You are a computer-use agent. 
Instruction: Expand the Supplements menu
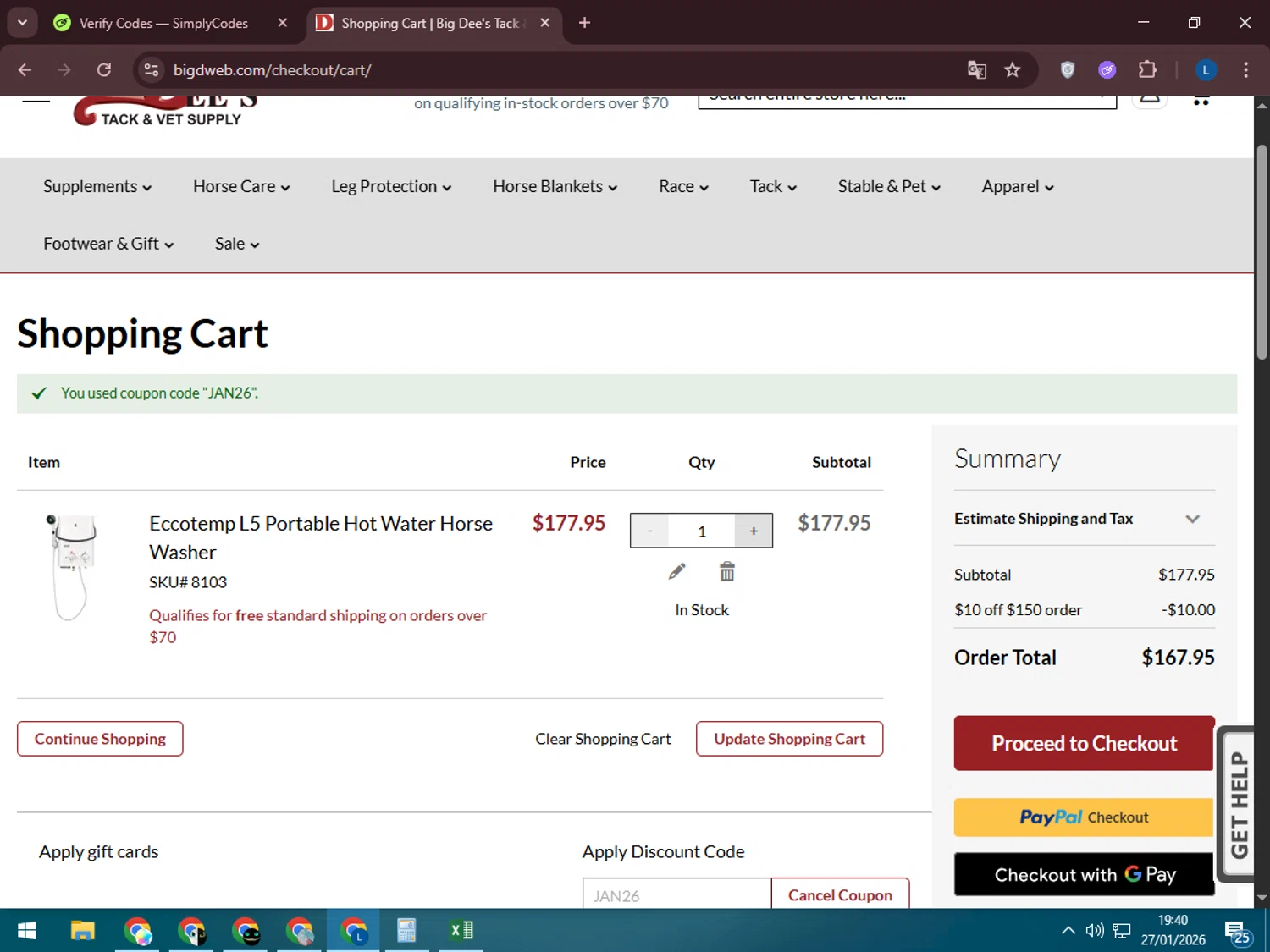click(x=97, y=187)
